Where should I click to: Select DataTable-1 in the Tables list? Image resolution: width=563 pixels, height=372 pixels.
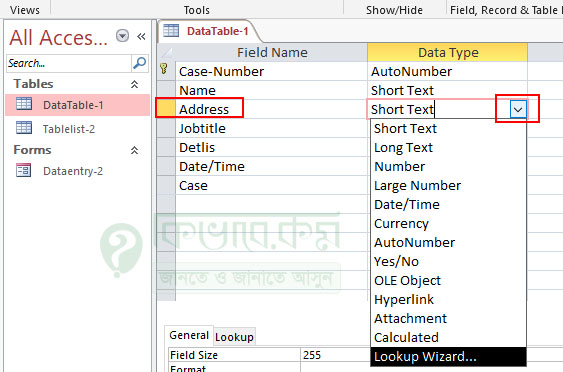[x=78, y=105]
